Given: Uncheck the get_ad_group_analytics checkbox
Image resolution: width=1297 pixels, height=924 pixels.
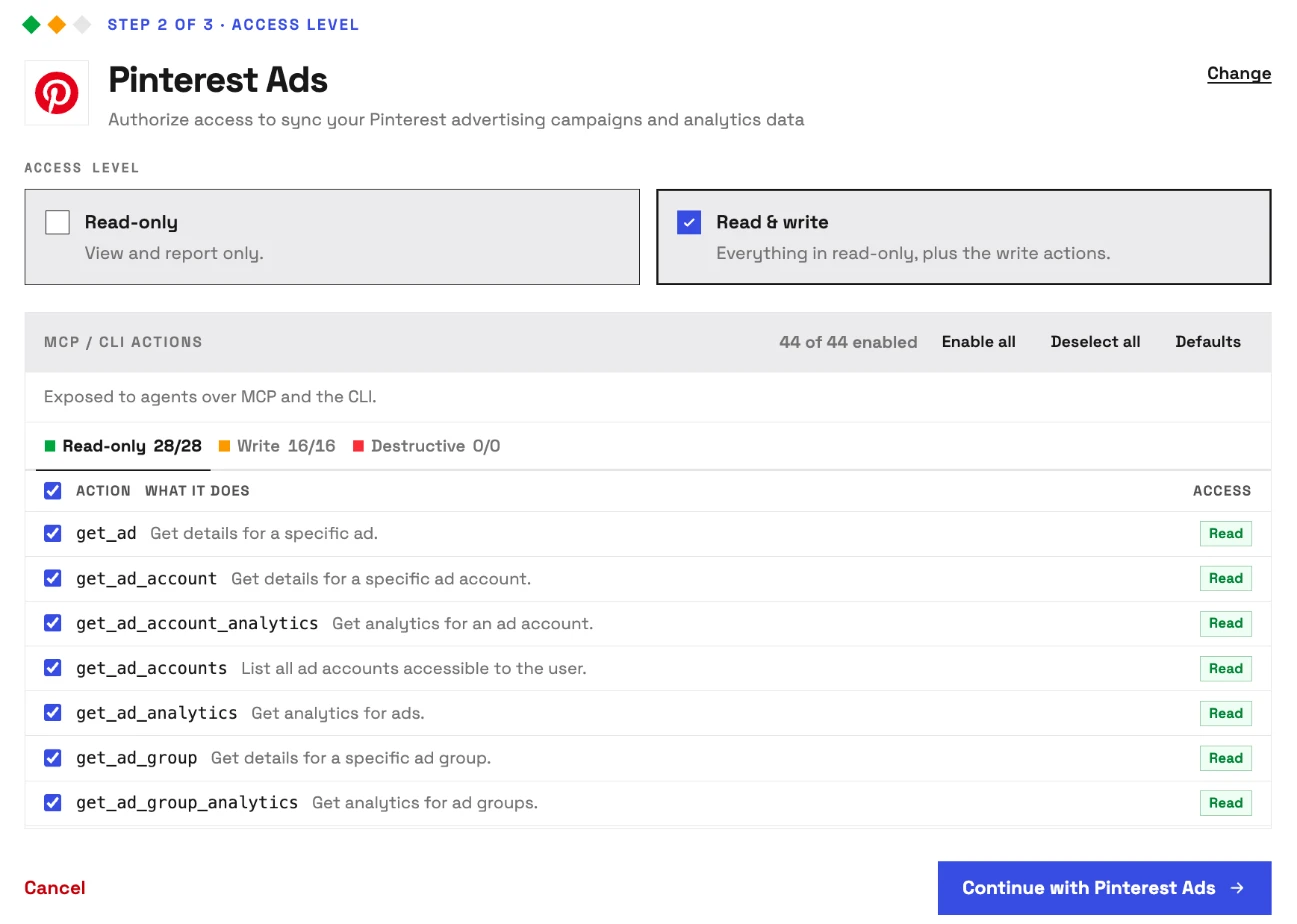Looking at the screenshot, I should pos(53,802).
